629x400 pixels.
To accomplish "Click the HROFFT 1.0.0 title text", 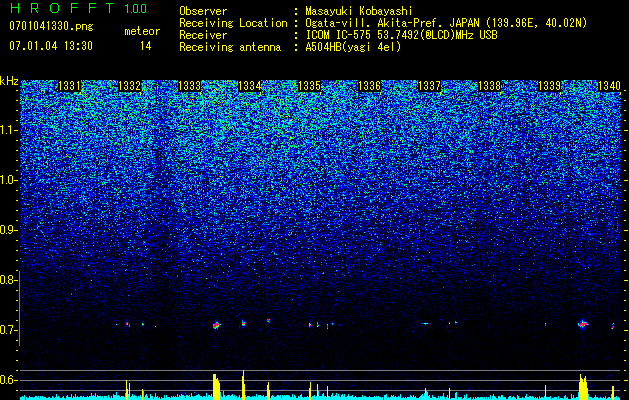I will pyautogui.click(x=79, y=8).
